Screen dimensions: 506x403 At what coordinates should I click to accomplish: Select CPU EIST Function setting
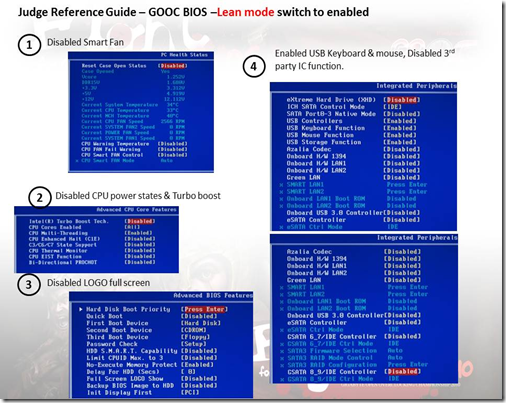(92, 257)
